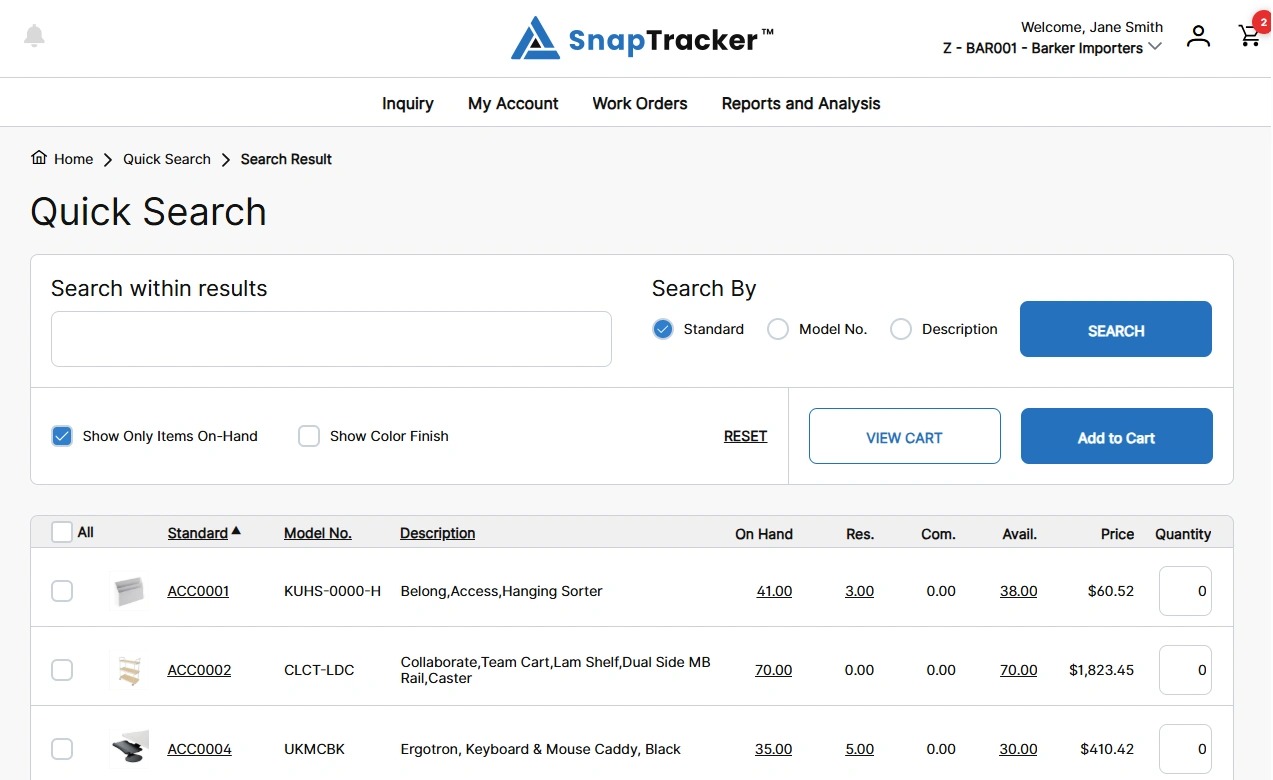This screenshot has height=780, width=1273.
Task: Click the RESET link
Action: pos(746,436)
